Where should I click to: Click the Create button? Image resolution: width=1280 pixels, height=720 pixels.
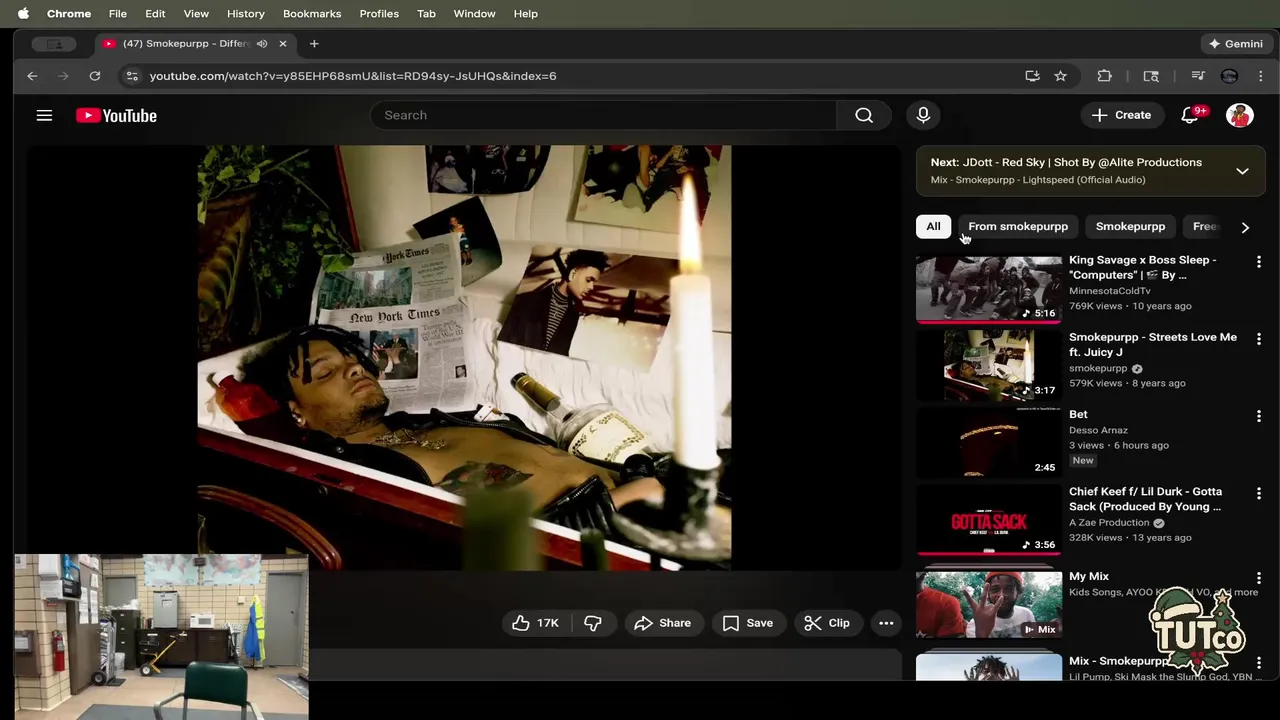[1122, 115]
